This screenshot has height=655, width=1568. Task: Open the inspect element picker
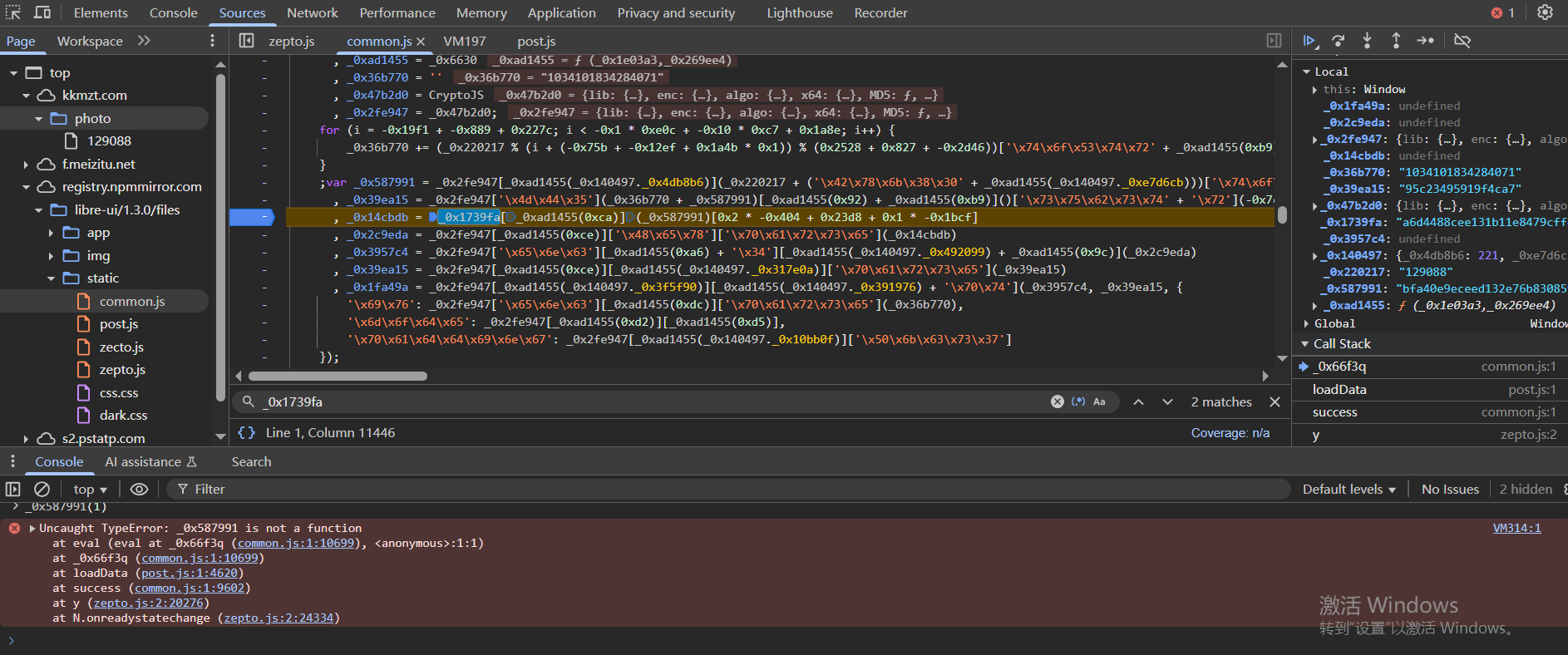coord(13,12)
